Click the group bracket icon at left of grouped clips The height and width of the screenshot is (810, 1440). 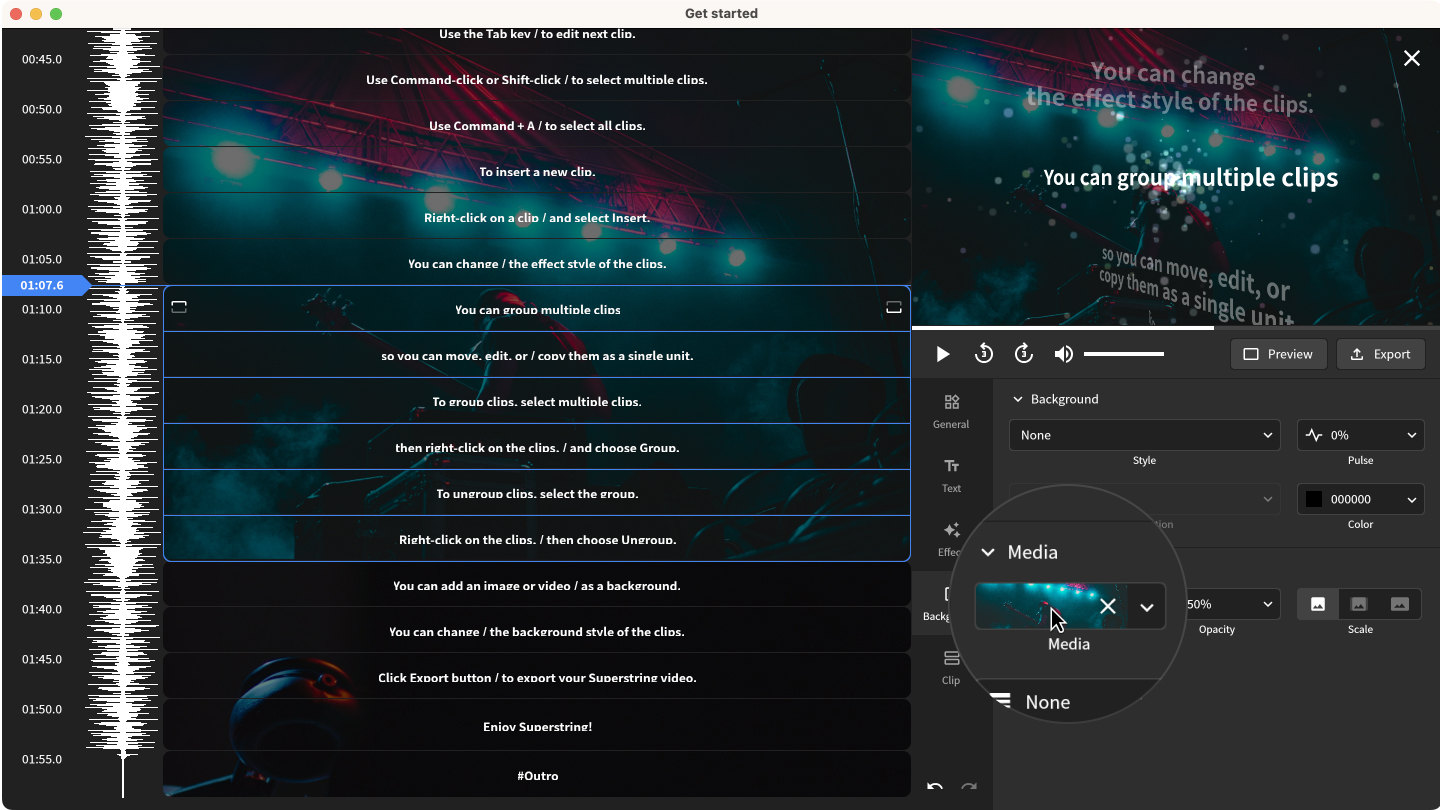click(x=179, y=307)
